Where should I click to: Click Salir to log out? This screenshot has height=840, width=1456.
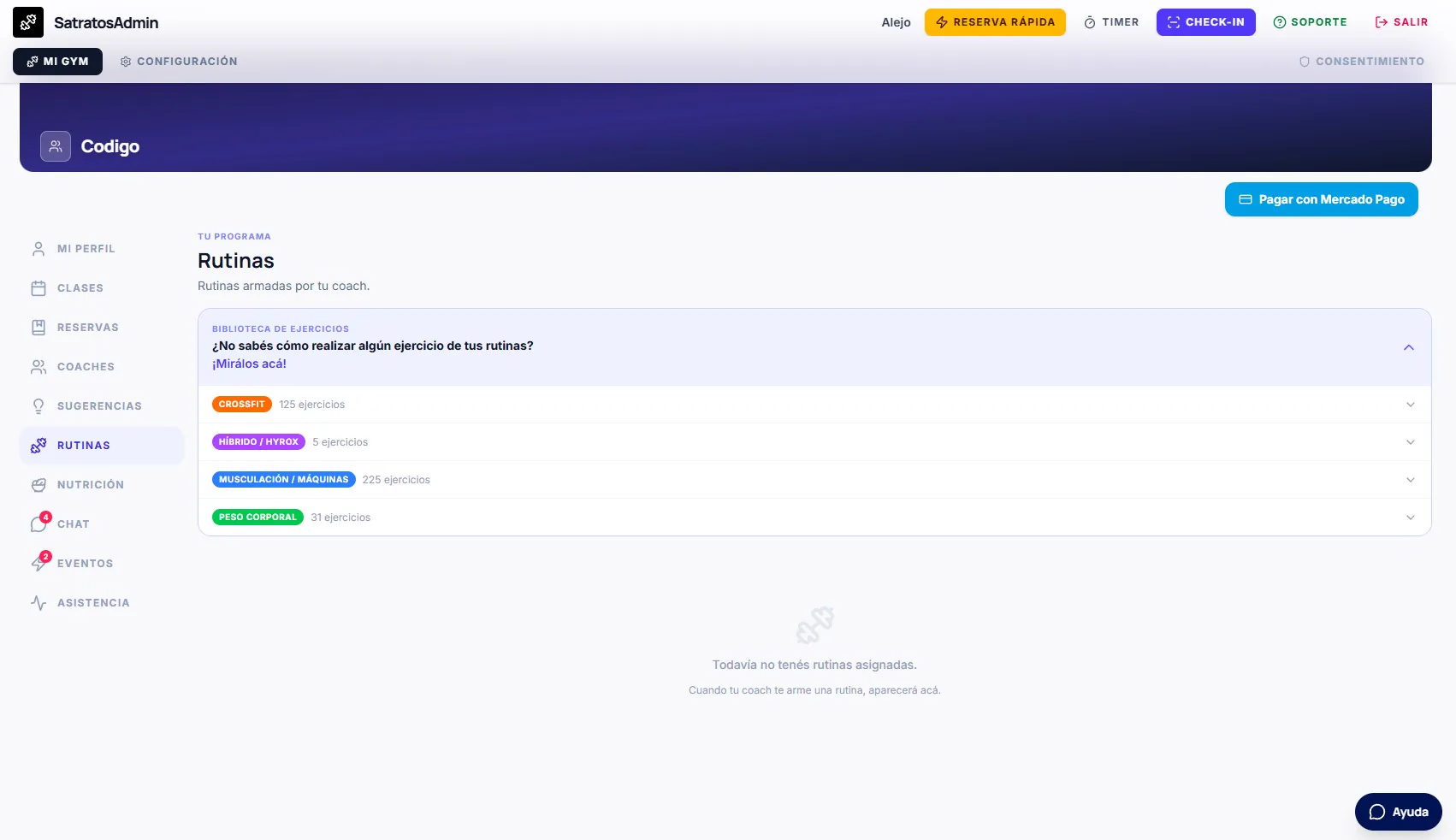pyautogui.click(x=1401, y=22)
